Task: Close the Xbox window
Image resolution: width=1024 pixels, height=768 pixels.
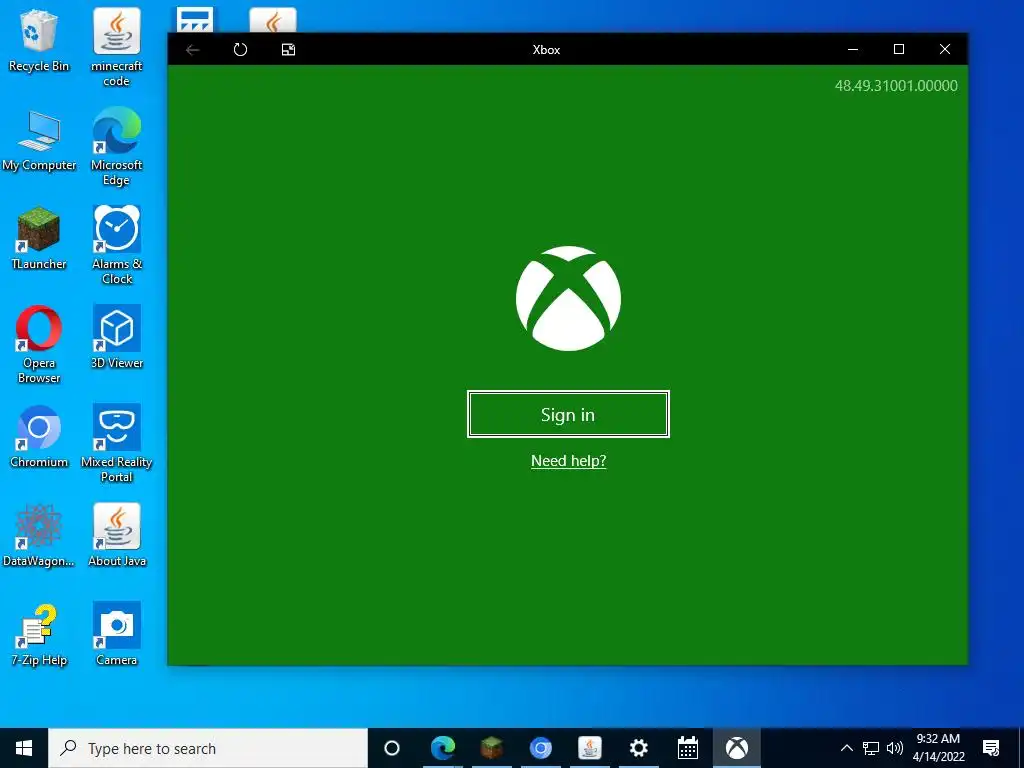Action: 944,50
